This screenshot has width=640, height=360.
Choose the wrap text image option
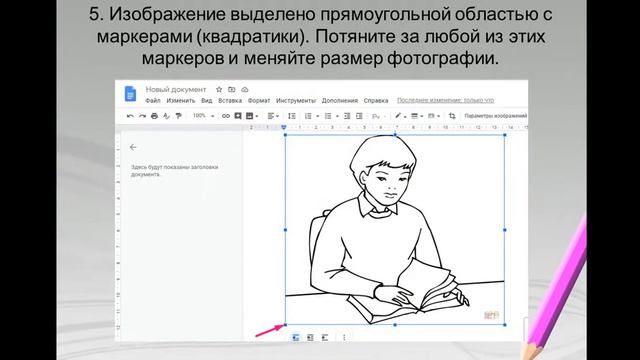pyautogui.click(x=310, y=338)
